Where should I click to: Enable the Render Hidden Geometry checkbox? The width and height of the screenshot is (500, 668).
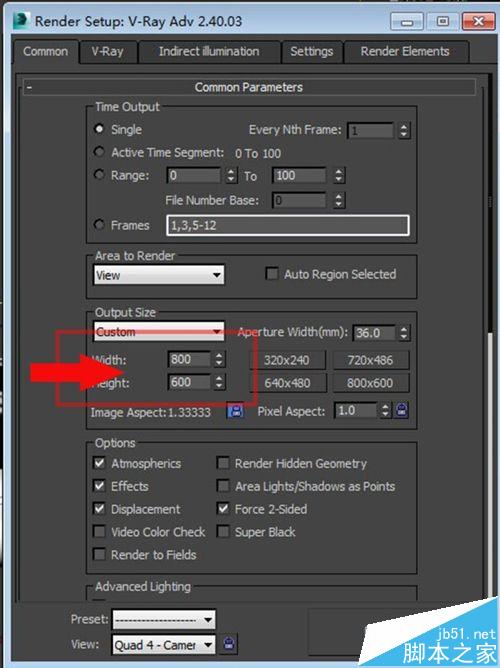coord(223,463)
